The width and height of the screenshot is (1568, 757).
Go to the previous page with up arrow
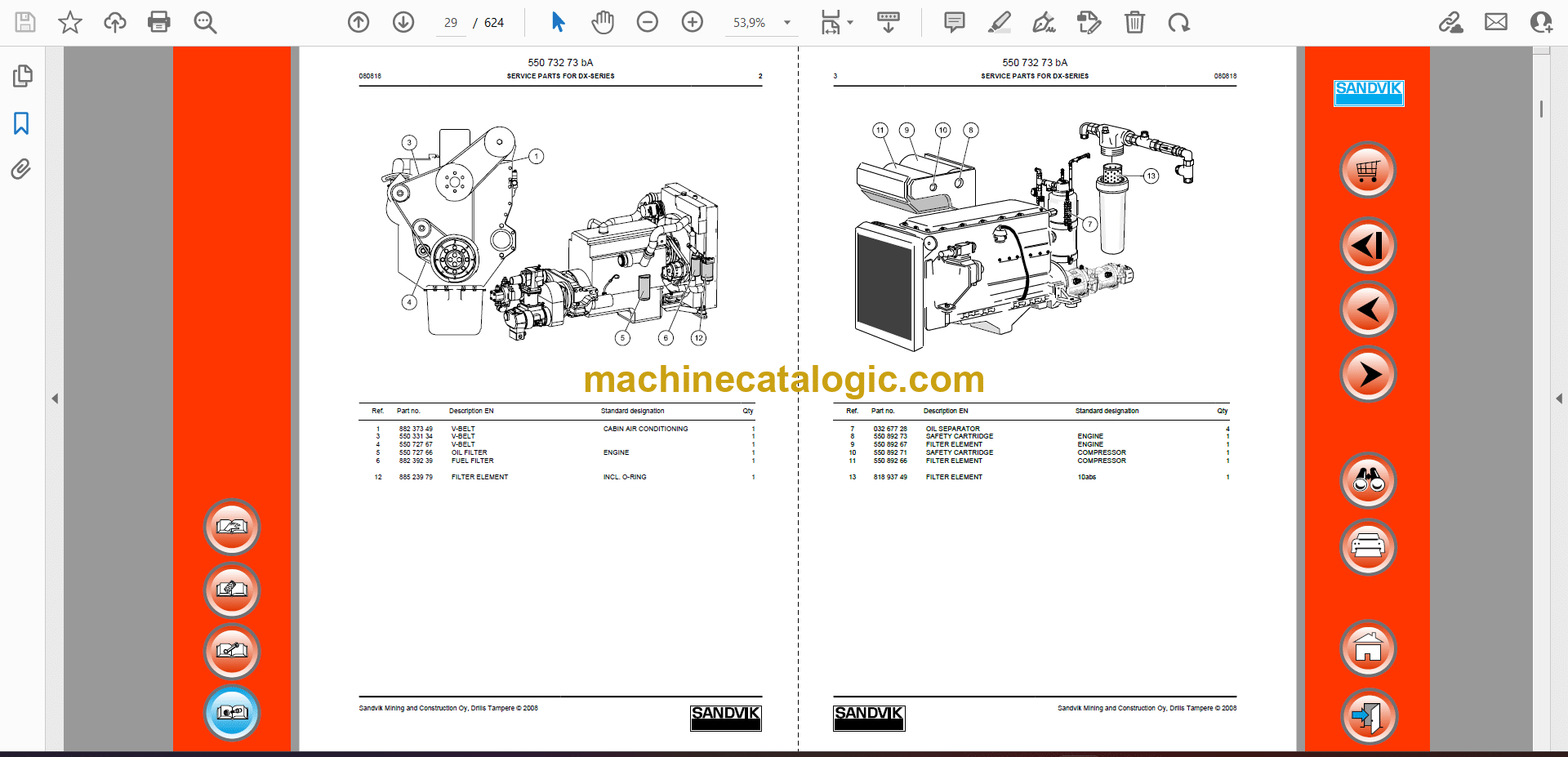(359, 22)
